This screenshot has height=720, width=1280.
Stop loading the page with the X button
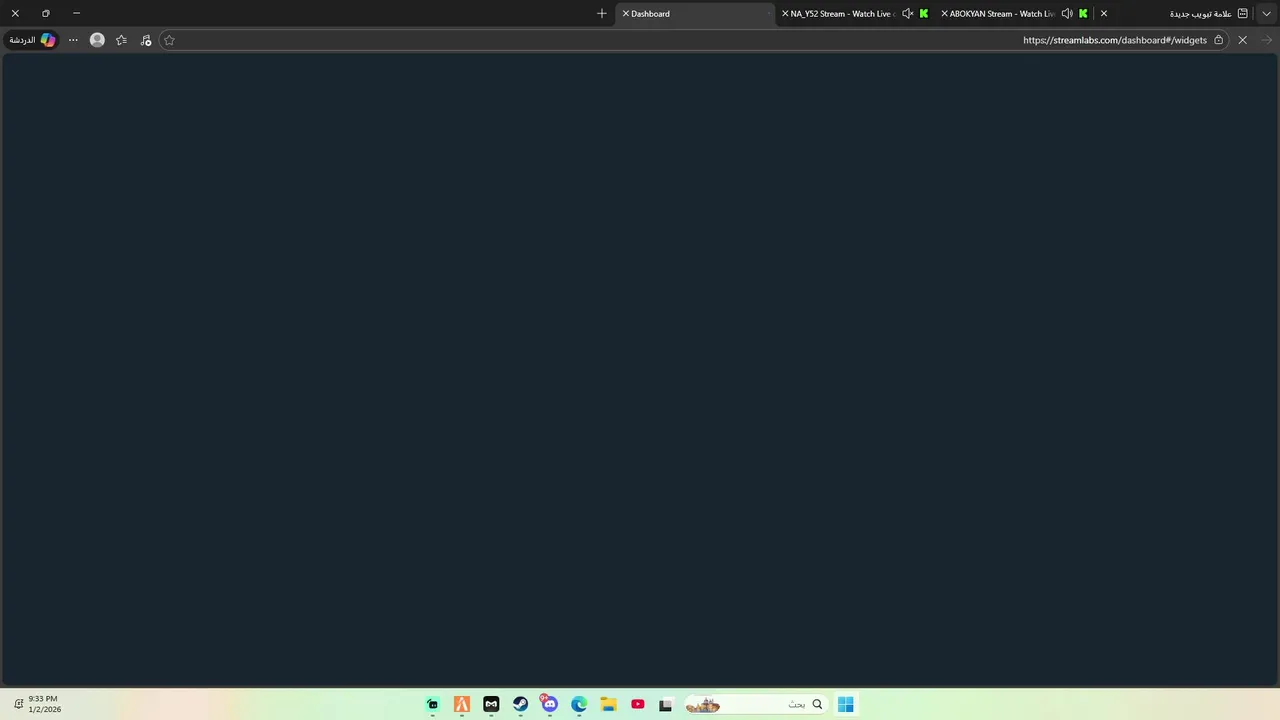click(1242, 40)
